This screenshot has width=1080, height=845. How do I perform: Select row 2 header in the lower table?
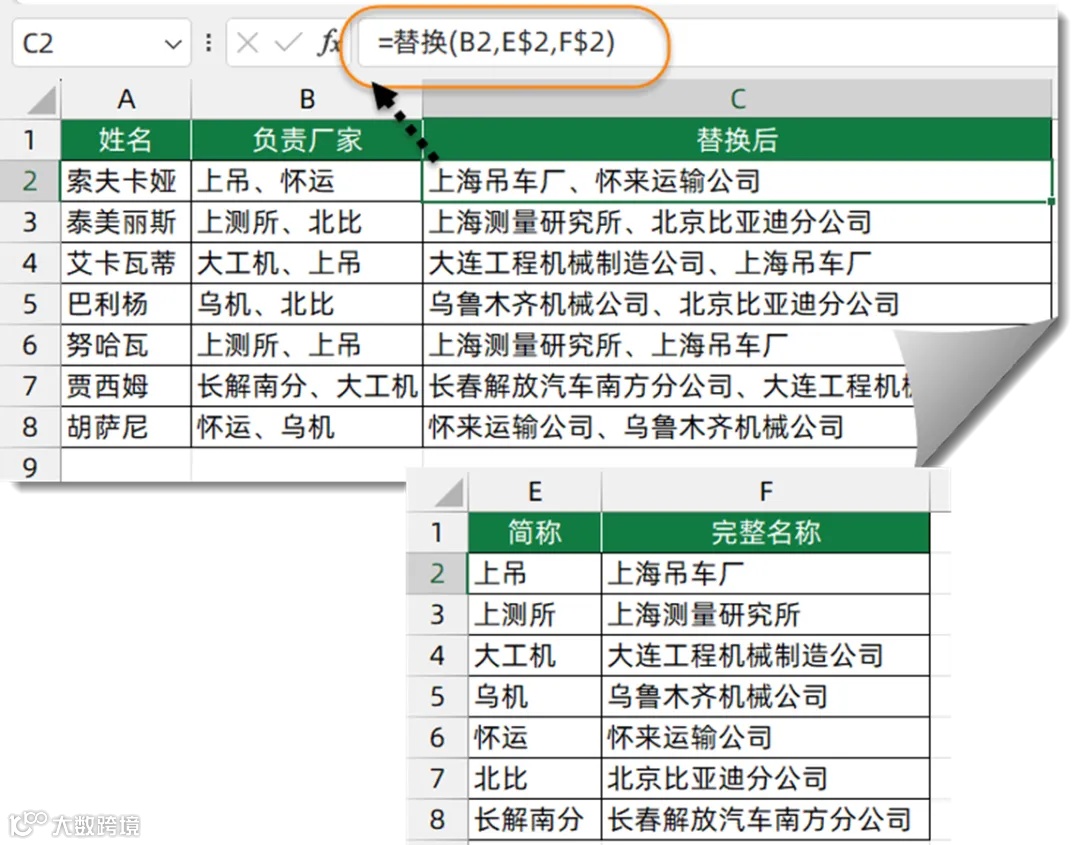click(437, 573)
